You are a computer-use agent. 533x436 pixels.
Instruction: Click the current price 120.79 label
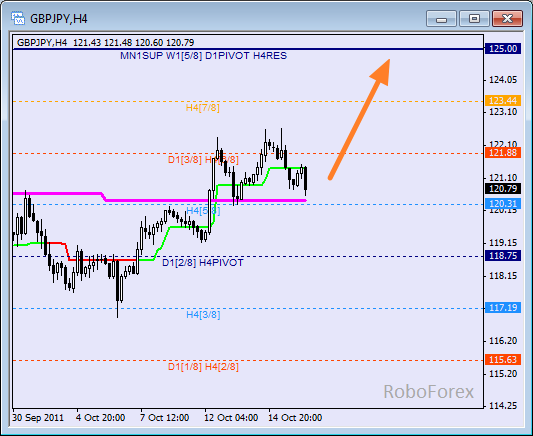point(503,188)
